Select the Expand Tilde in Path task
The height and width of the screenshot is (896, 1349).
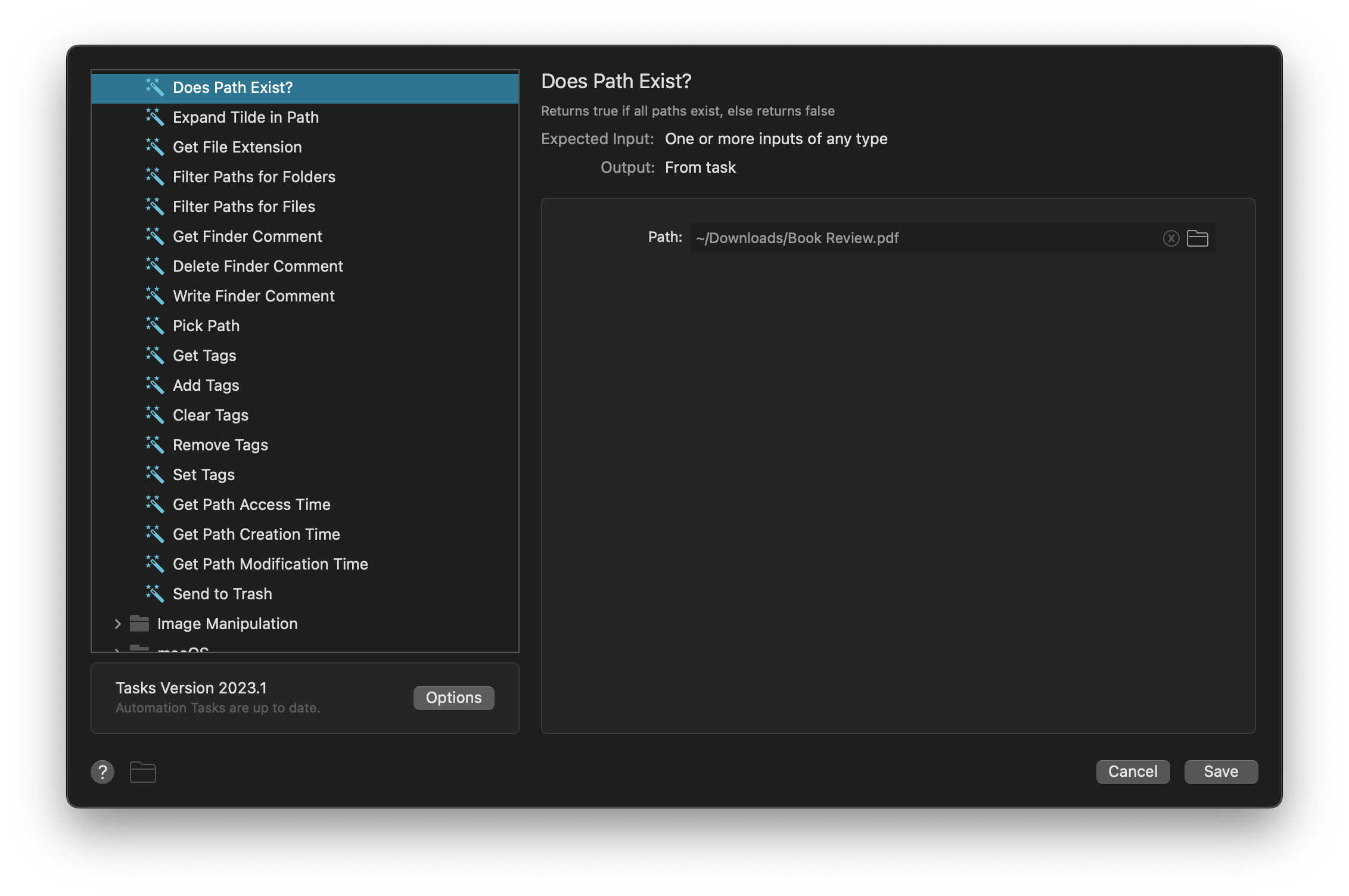[x=245, y=117]
